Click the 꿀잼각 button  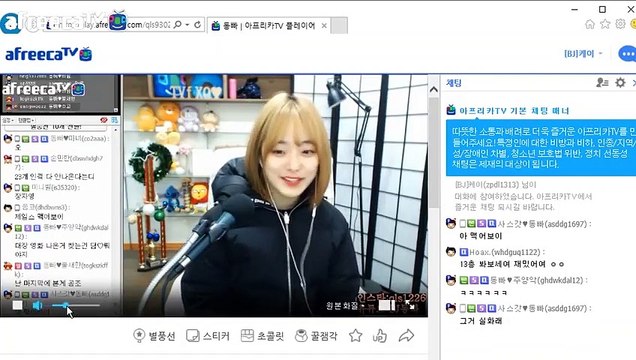[316, 336]
